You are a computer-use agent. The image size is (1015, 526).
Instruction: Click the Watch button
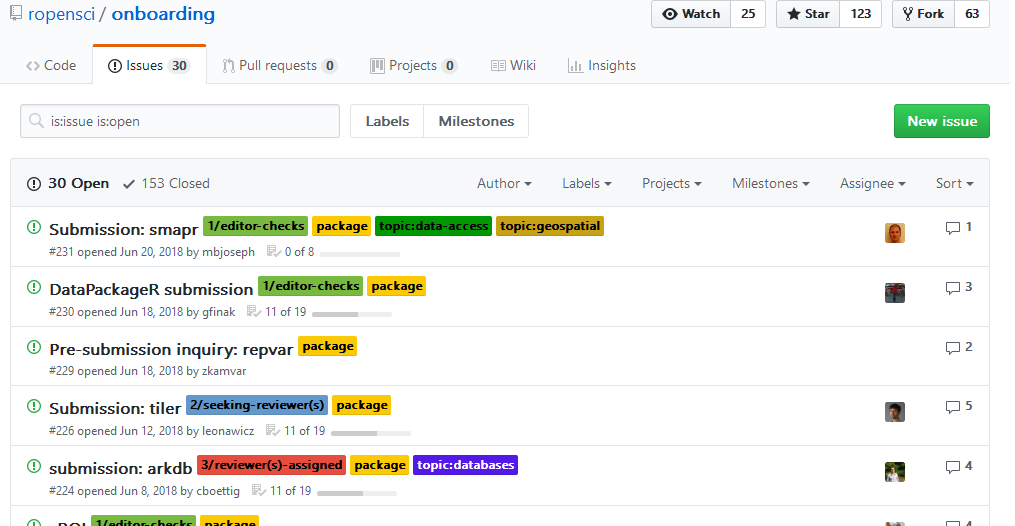691,14
